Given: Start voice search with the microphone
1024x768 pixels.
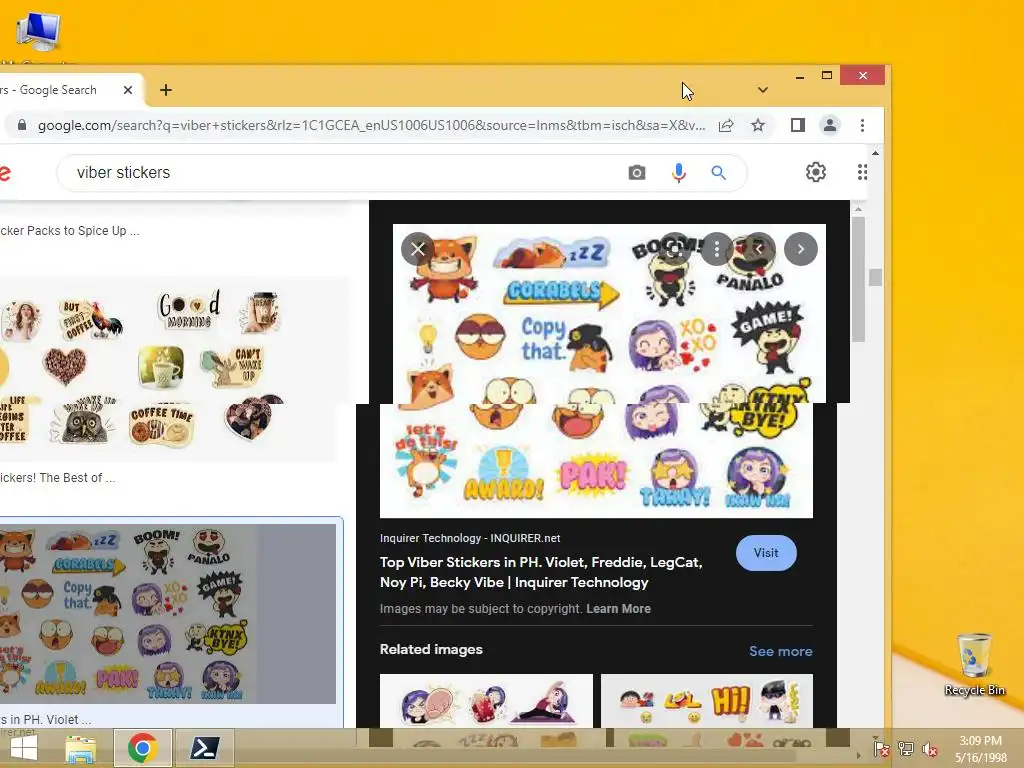Looking at the screenshot, I should click(x=679, y=172).
